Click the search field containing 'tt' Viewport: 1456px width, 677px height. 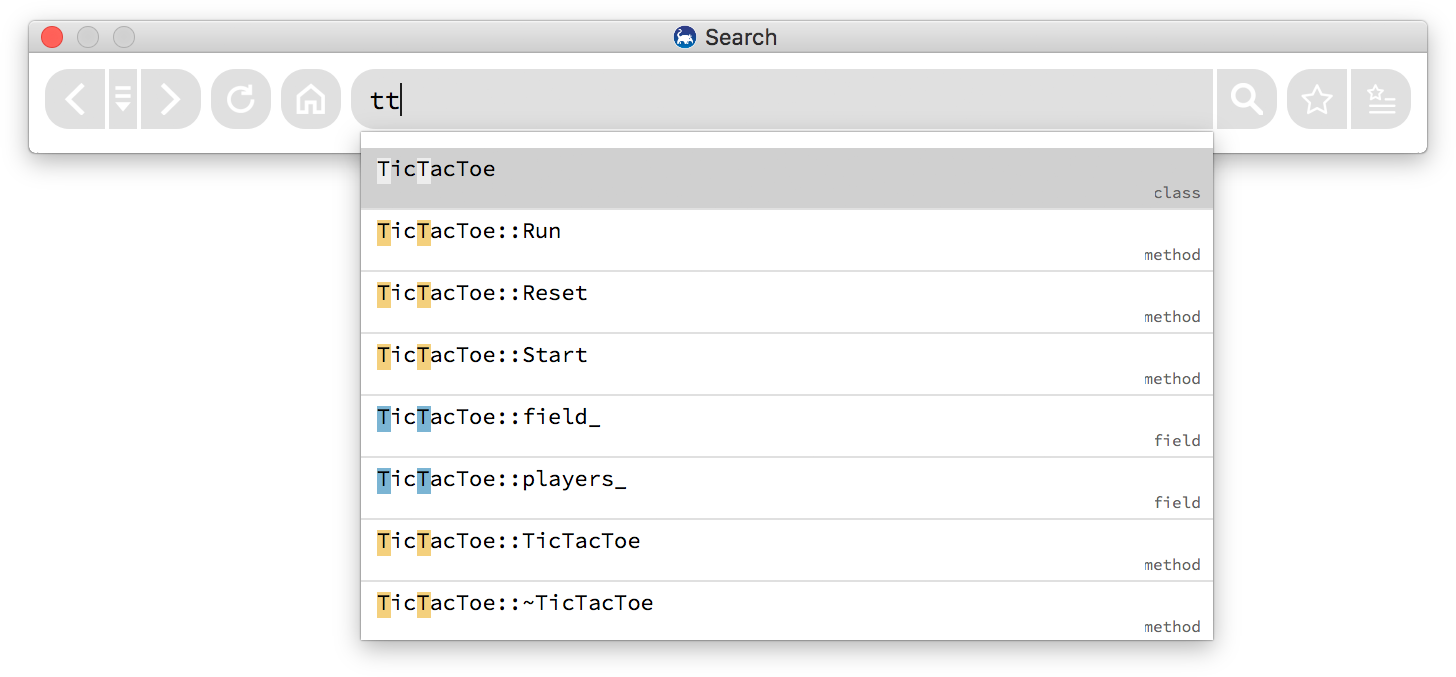(780, 99)
